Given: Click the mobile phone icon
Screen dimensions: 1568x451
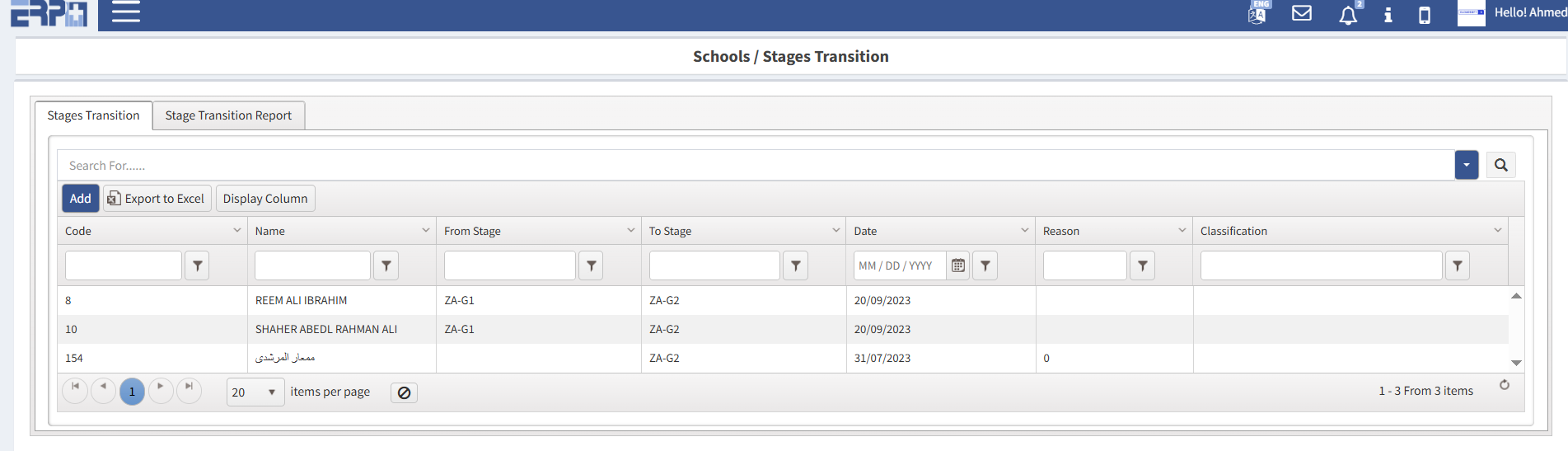Looking at the screenshot, I should pos(1424,15).
